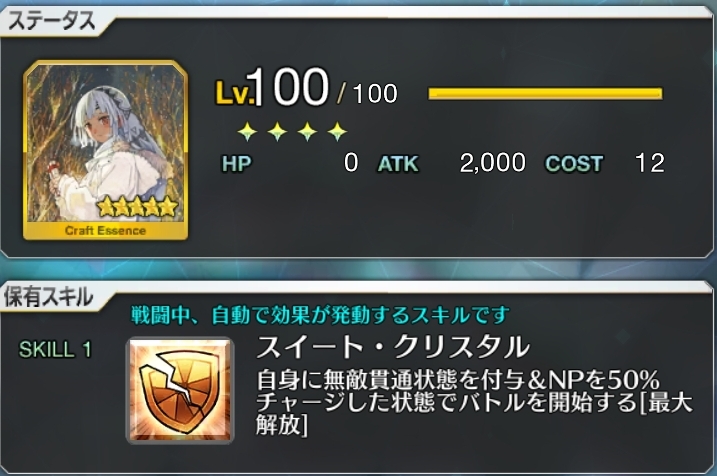The width and height of the screenshot is (717, 476).
Task: Open the ステータス tab header
Action: tap(52, 21)
